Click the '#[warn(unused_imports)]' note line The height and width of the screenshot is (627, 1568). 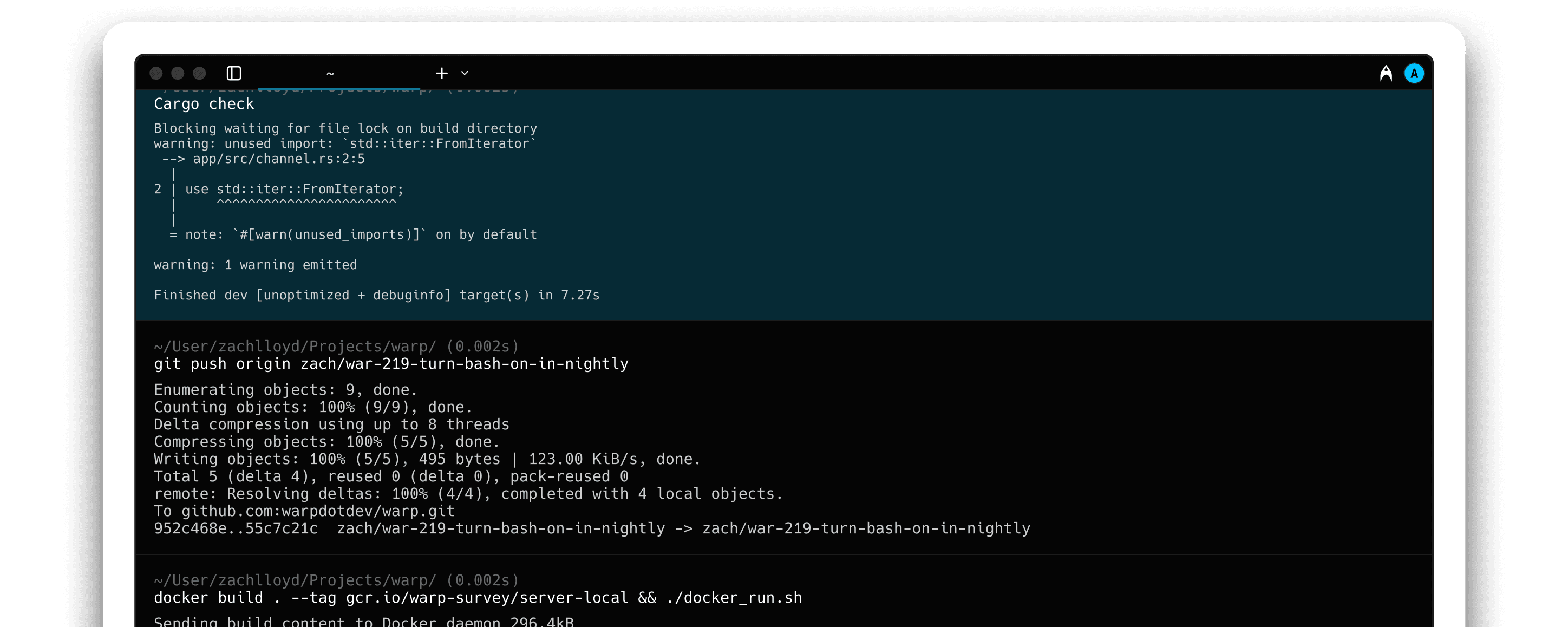[353, 235]
